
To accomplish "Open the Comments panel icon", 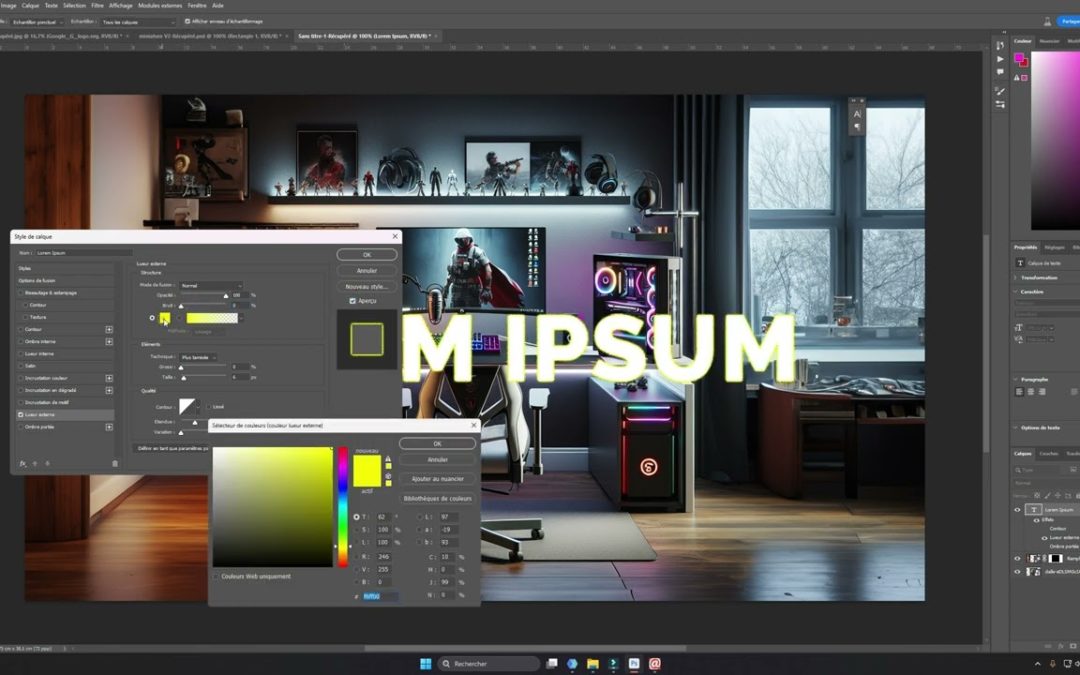I will click(1000, 72).
